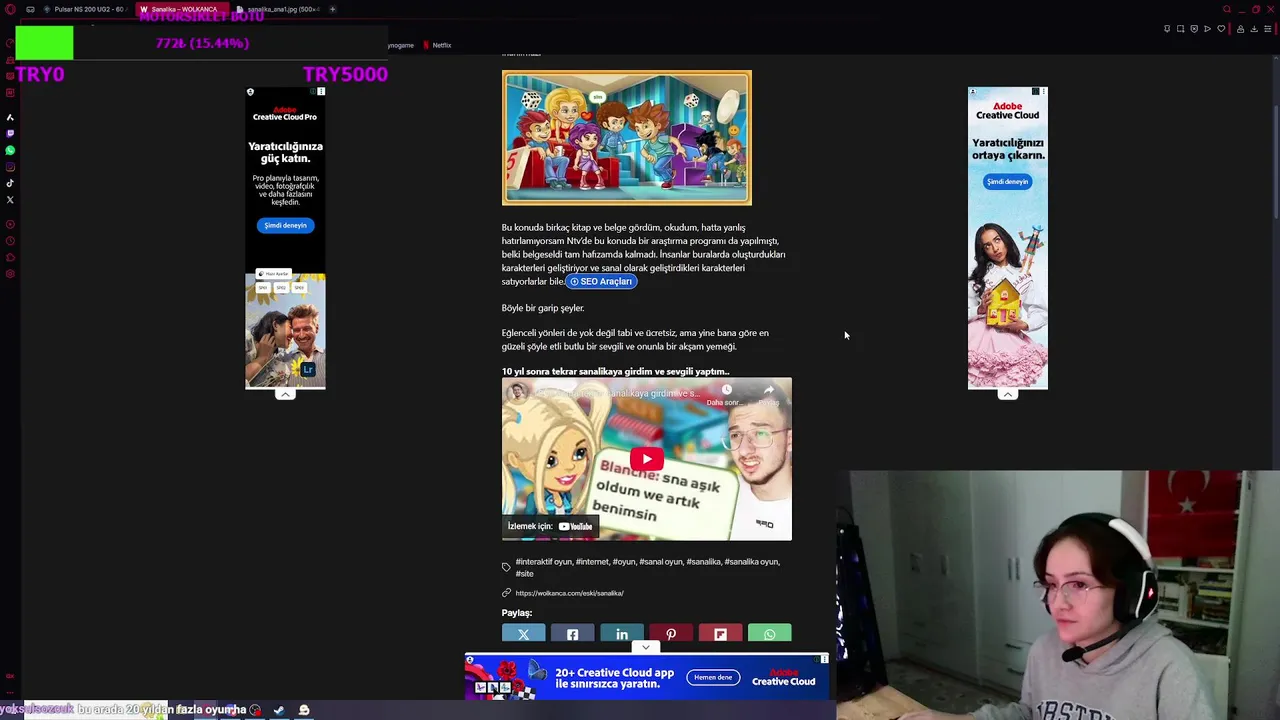Open the #interaktif oyun tag

pyautogui.click(x=543, y=562)
